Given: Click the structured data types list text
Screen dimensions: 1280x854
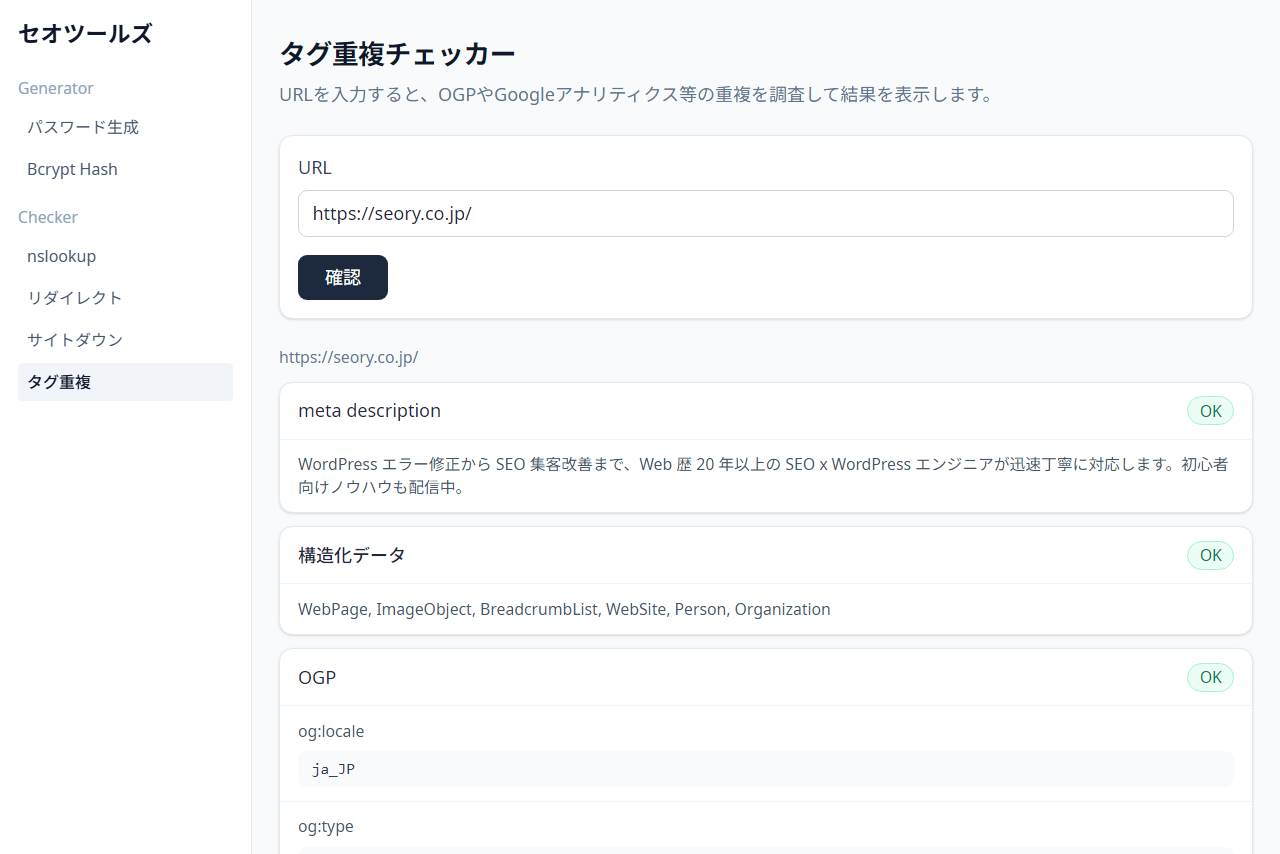Looking at the screenshot, I should [564, 610].
